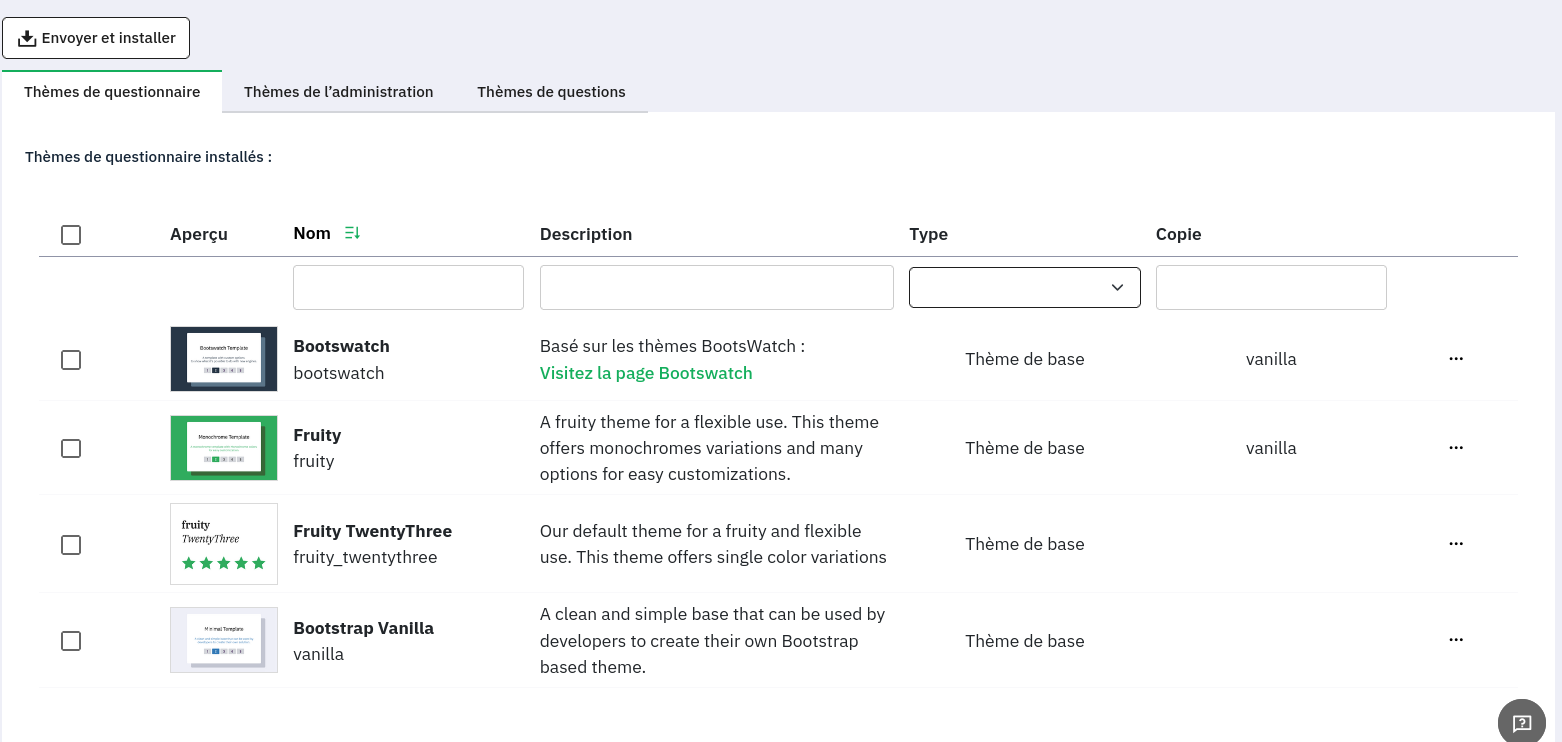The height and width of the screenshot is (742, 1562).
Task: Select the Thèmes de questionnaire tab
Action: pyautogui.click(x=112, y=92)
